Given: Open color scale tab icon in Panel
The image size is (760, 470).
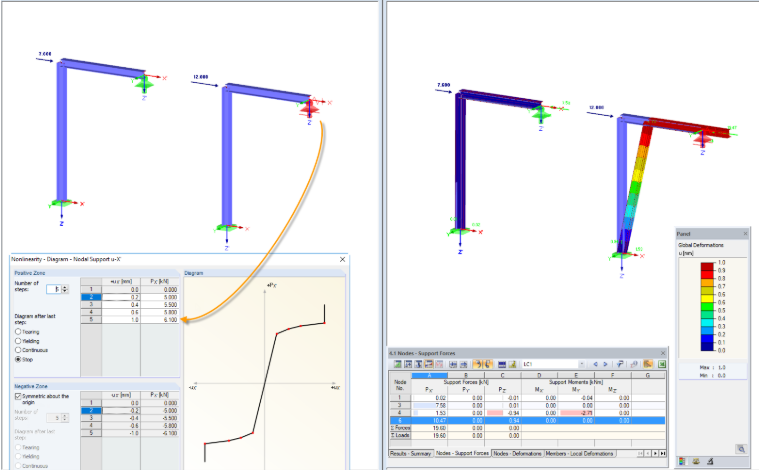Looking at the screenshot, I should coord(682,462).
